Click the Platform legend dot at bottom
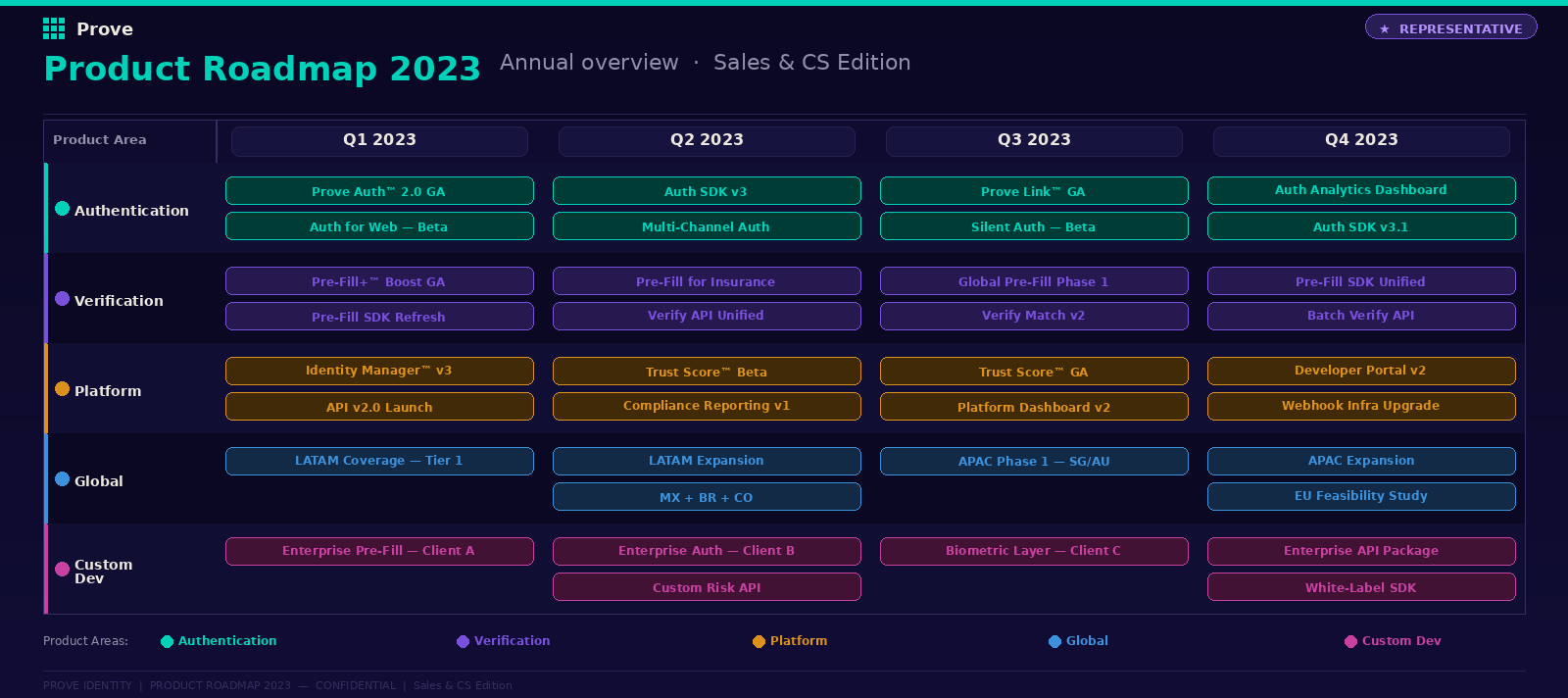This screenshot has height=698, width=1568. [x=759, y=641]
